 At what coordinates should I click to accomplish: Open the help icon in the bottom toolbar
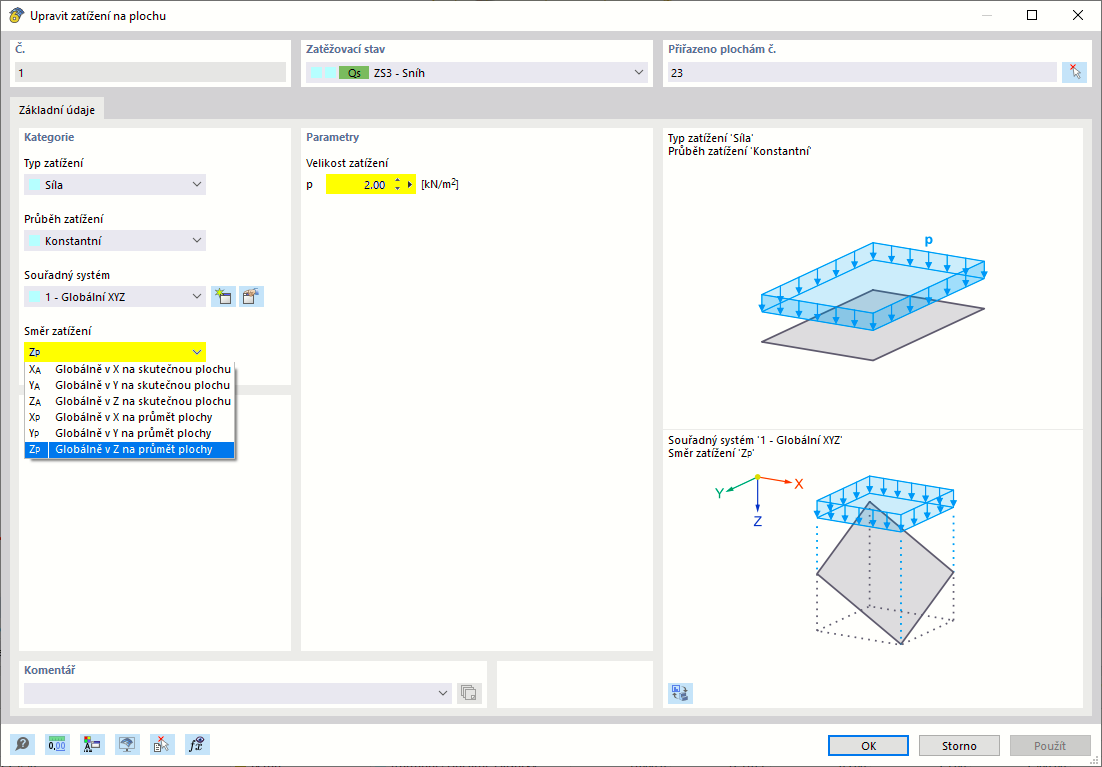22,745
